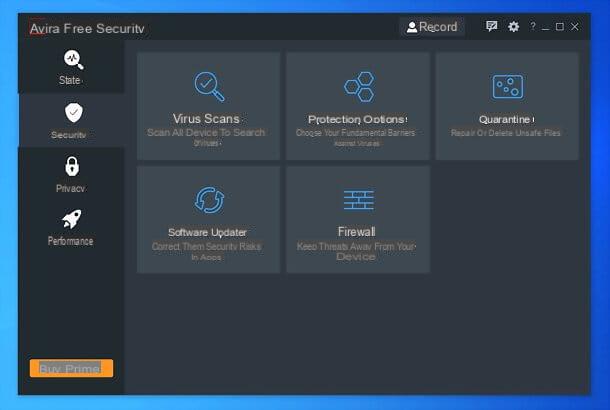Click the Privacy label in sidebar
This screenshot has width=610, height=410.
[x=70, y=188]
